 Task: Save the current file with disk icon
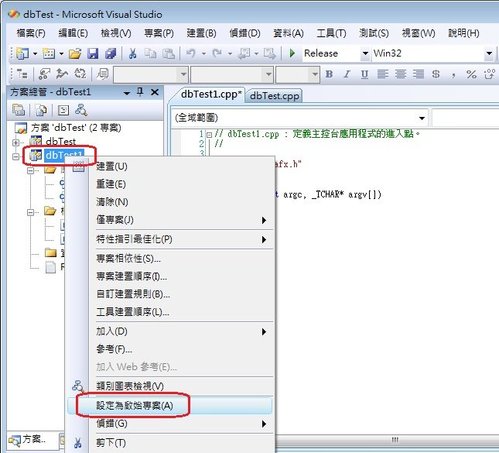pos(93,53)
